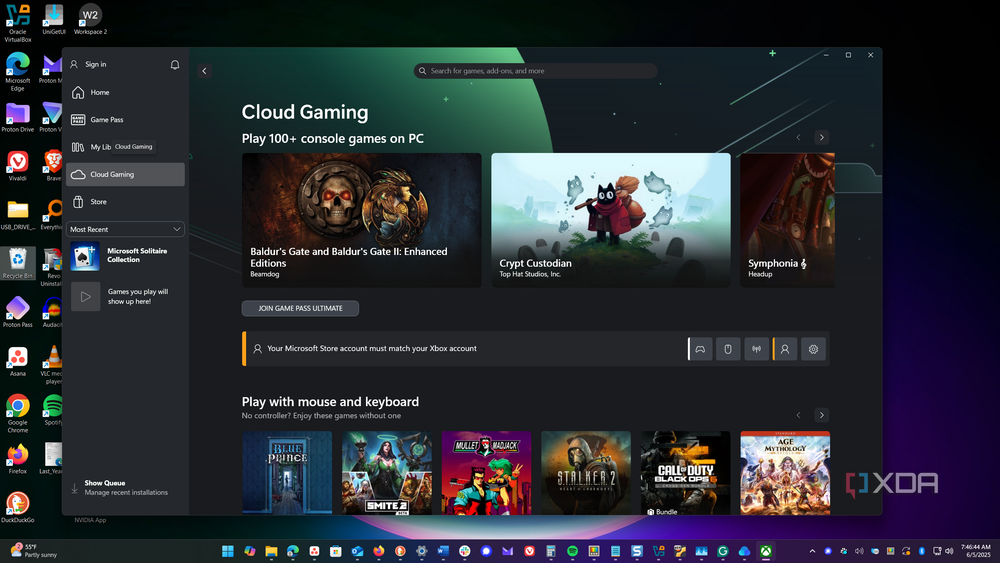Open cloud gaming settings gear icon

click(x=813, y=349)
